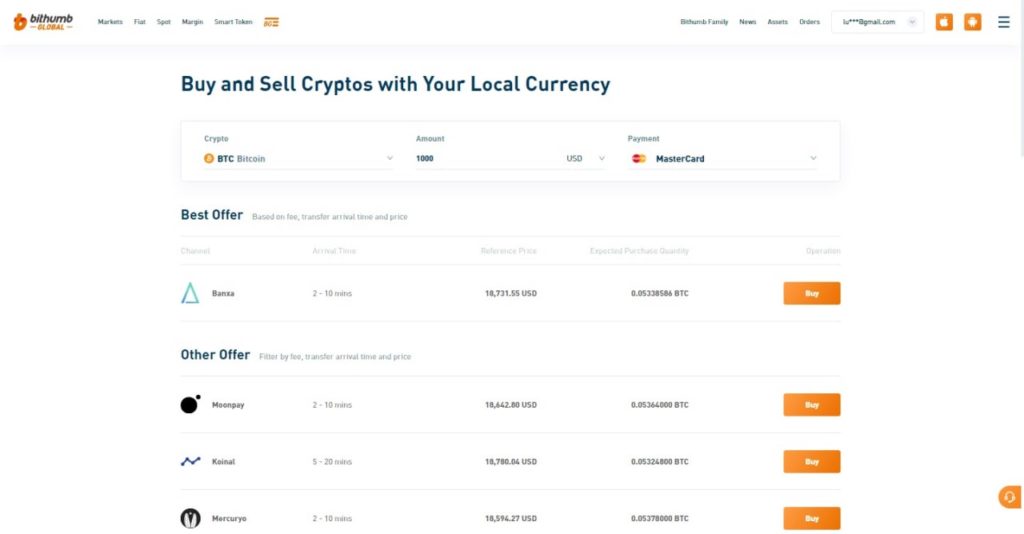Click the customer support headset icon

pyautogui.click(x=1009, y=497)
